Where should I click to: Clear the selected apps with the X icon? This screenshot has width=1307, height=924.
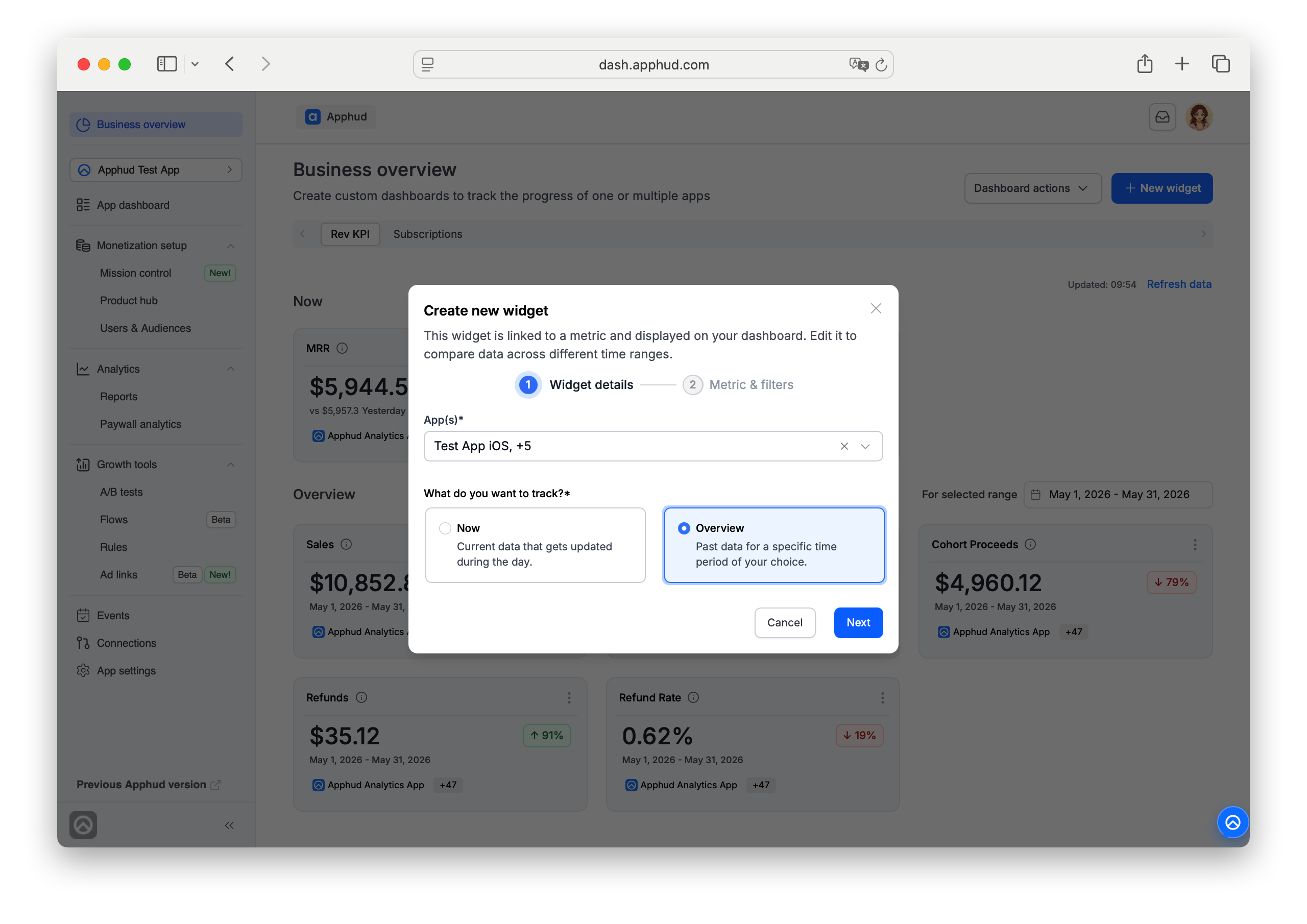(844, 446)
